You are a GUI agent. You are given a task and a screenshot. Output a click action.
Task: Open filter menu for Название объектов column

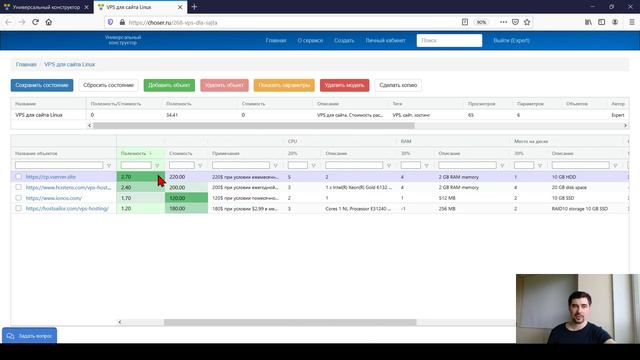point(109,165)
